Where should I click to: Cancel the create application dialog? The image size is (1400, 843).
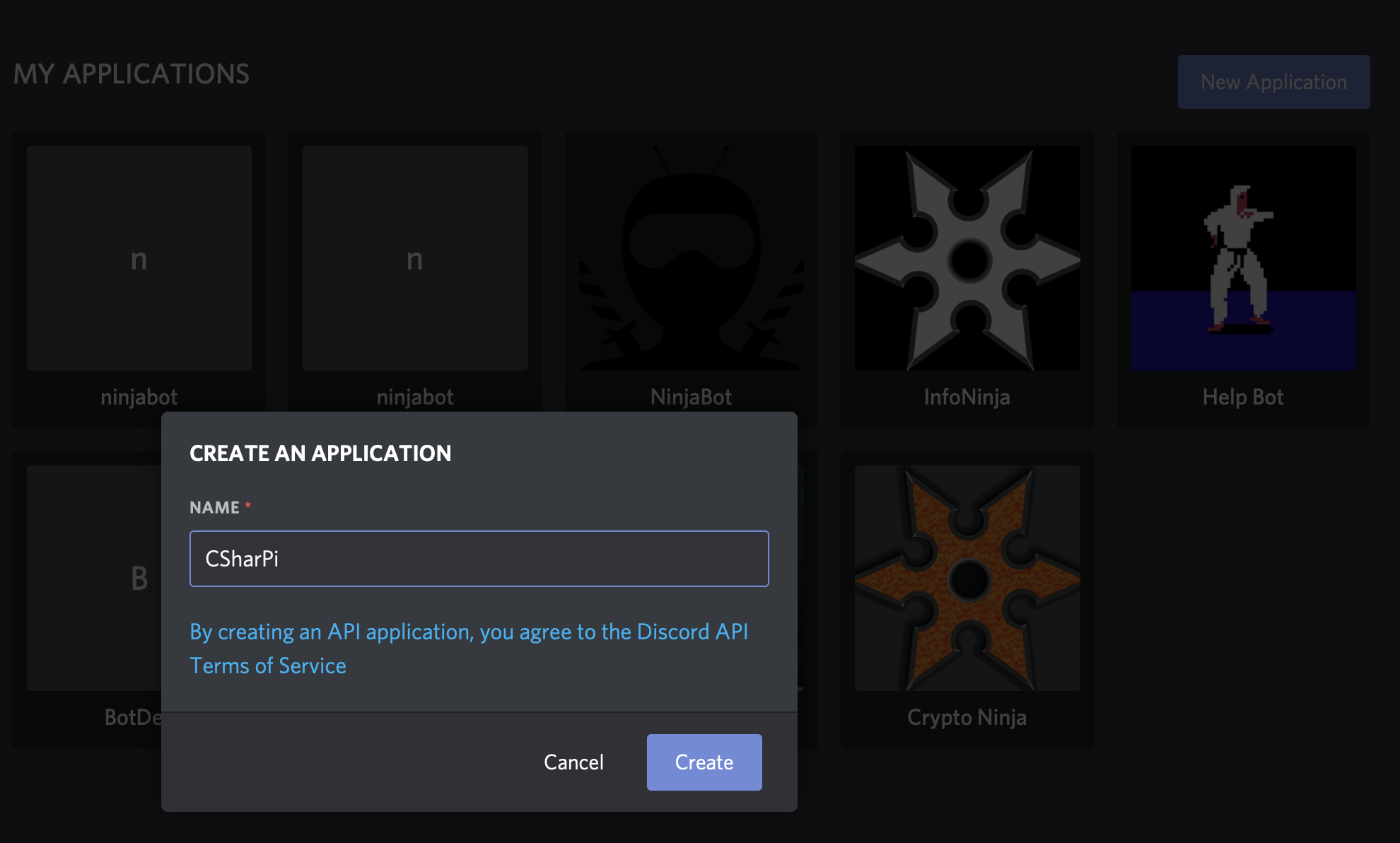[573, 762]
